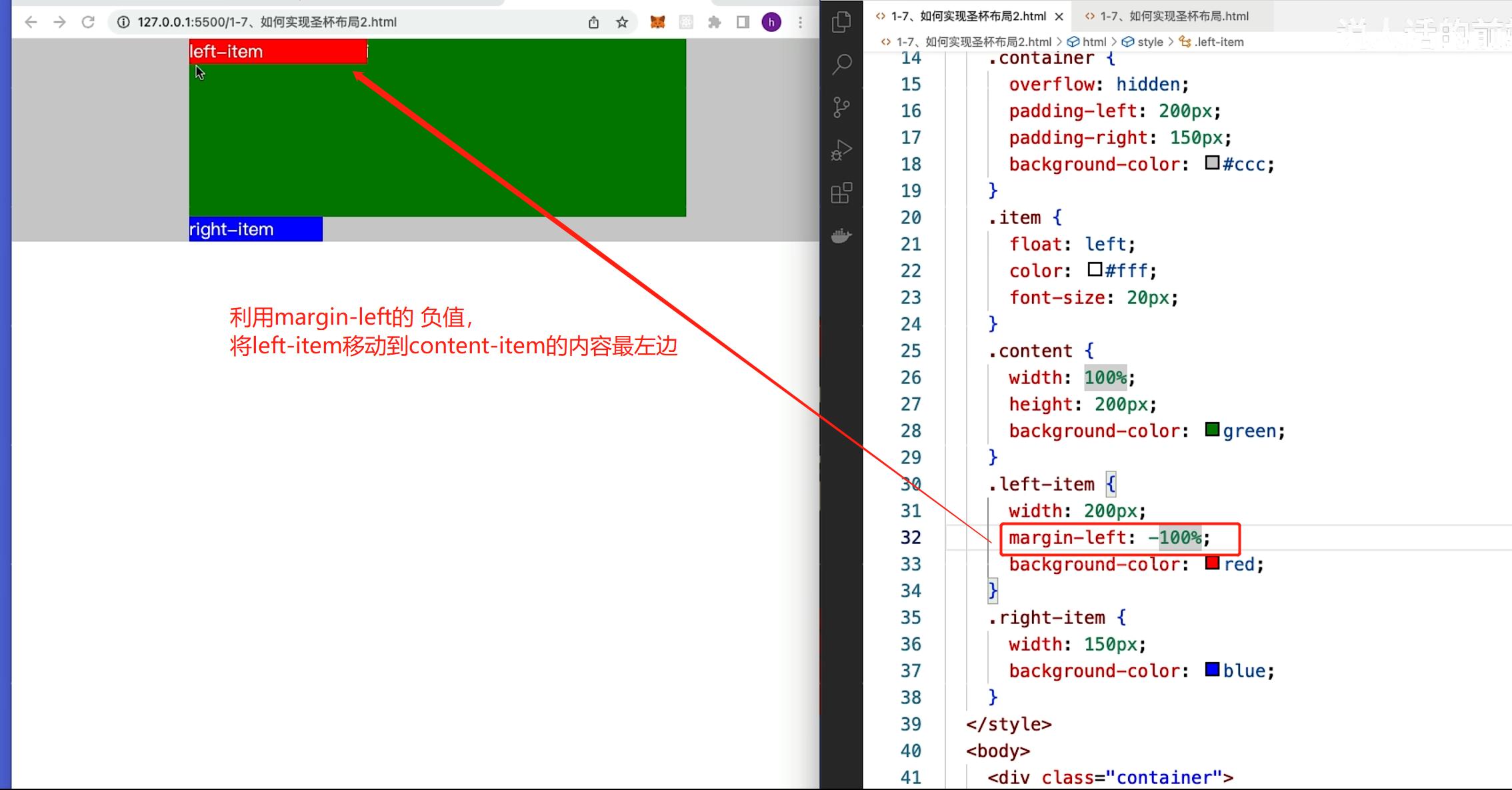Open #ccc color swatch on line 18

(x=1213, y=163)
